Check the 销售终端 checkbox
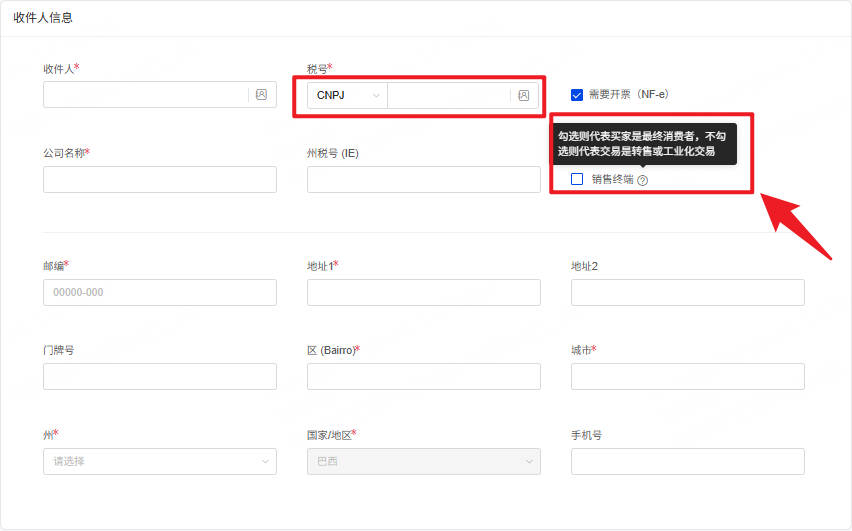The width and height of the screenshot is (852, 531). [x=577, y=179]
